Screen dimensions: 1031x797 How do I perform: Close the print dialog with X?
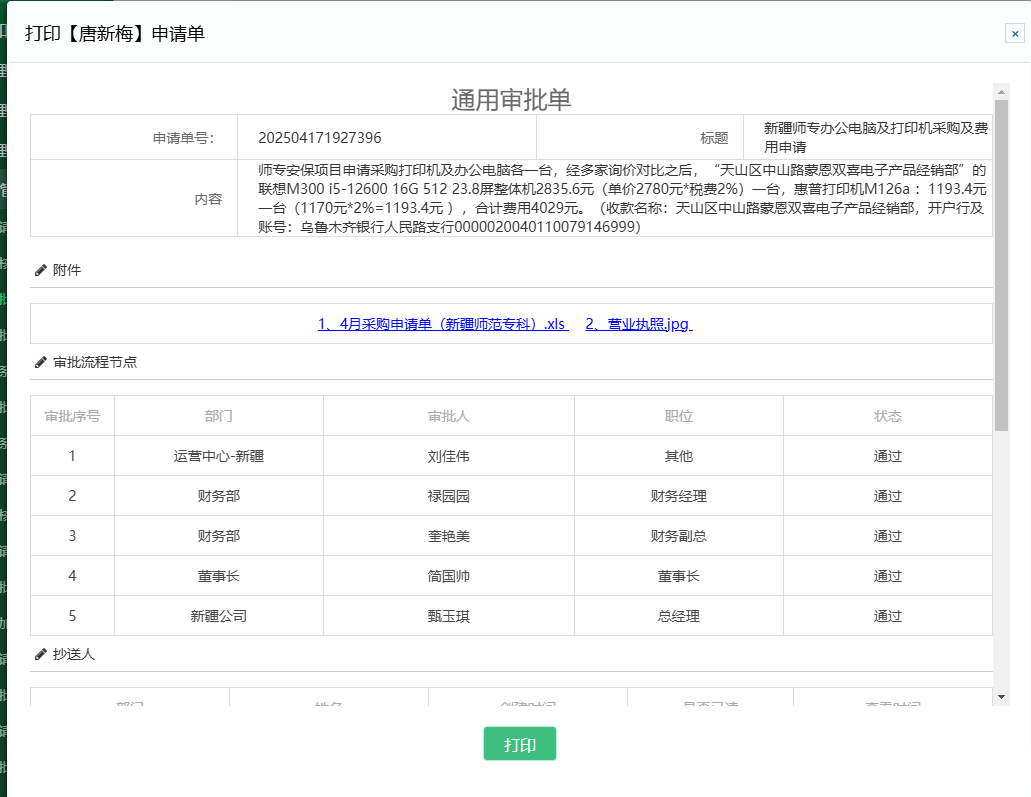1014,33
